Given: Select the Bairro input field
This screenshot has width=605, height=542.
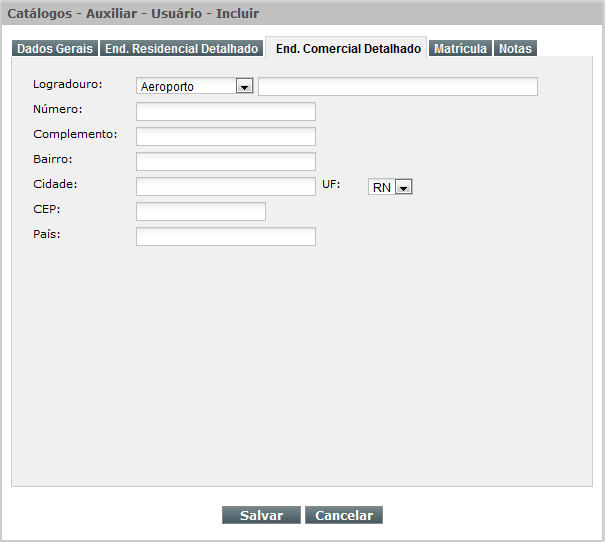Looking at the screenshot, I should 225,161.
